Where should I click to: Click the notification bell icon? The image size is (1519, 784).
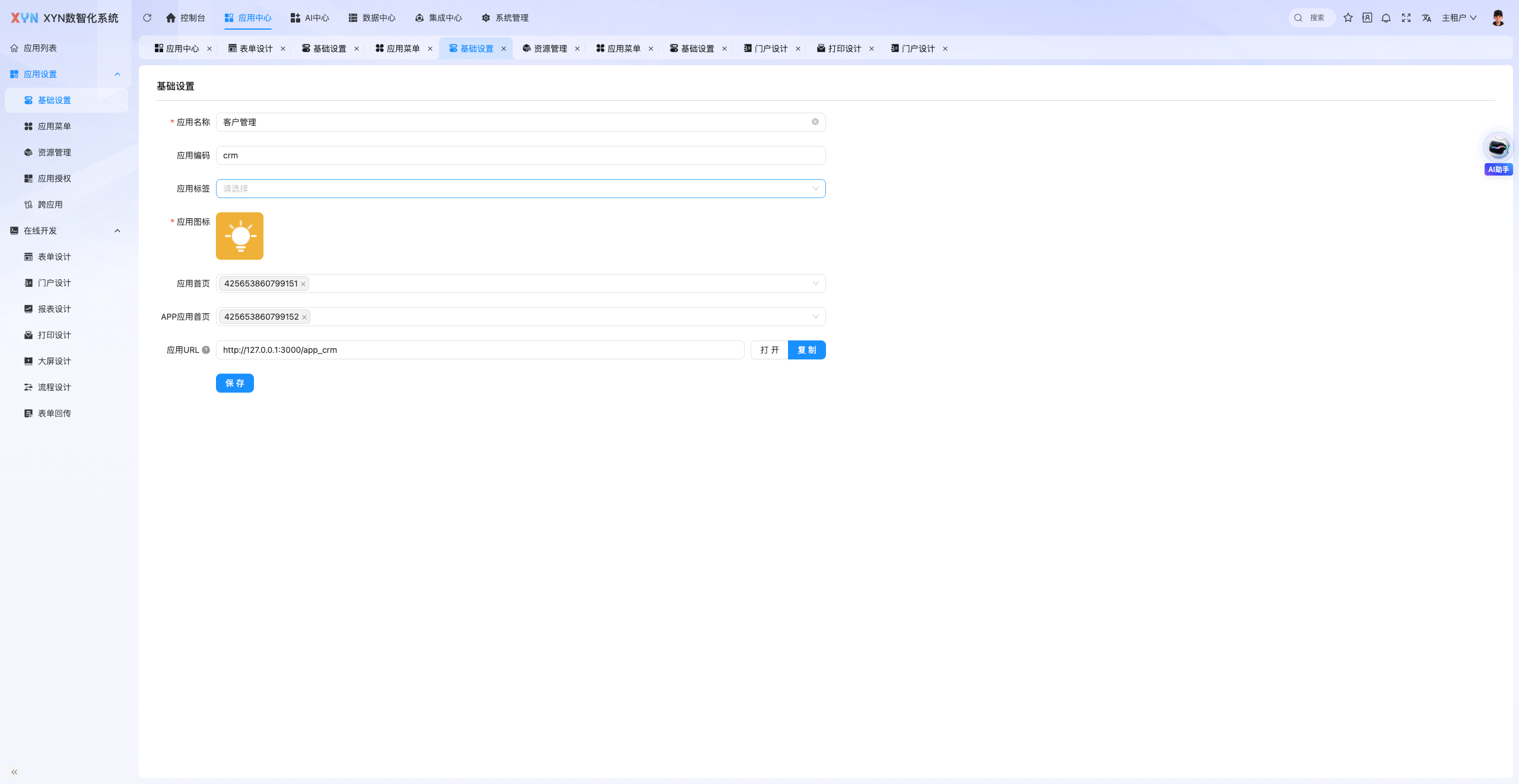point(1386,18)
